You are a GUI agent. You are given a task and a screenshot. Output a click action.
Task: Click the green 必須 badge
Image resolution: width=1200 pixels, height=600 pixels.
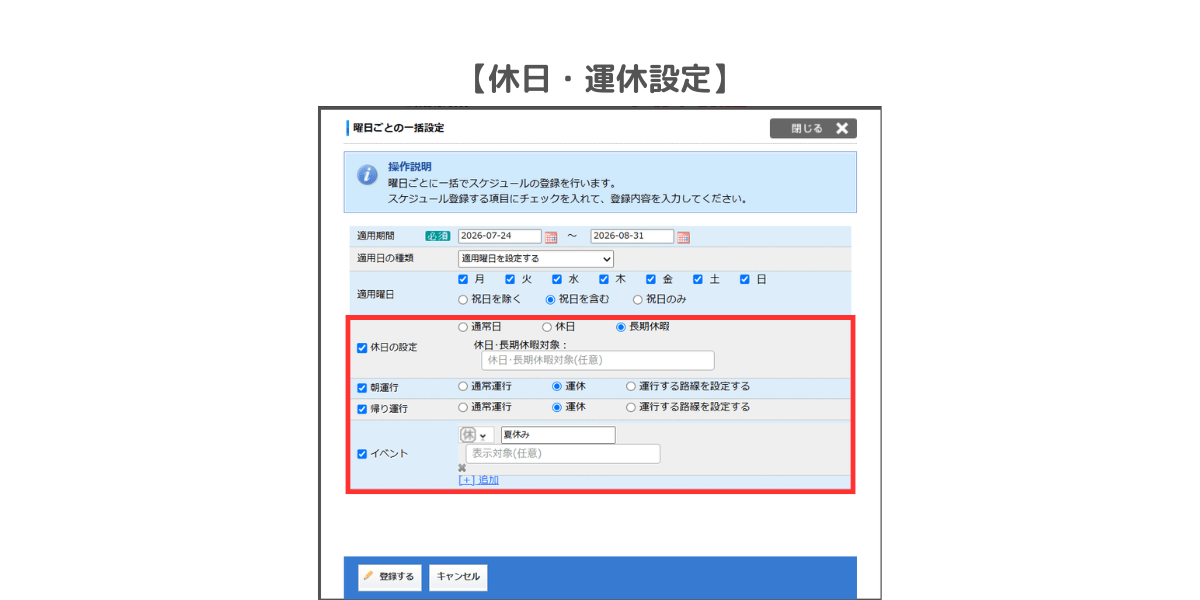point(437,237)
